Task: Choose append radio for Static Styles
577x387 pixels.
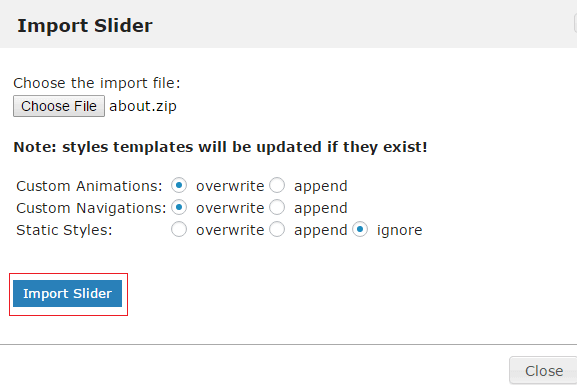Action: tap(277, 230)
